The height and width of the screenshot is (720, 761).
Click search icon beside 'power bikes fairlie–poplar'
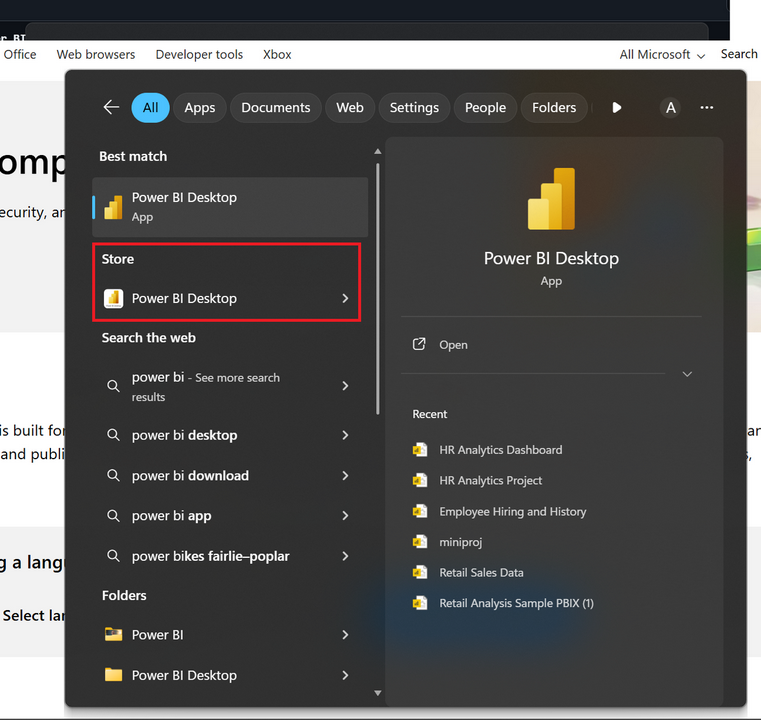point(113,556)
